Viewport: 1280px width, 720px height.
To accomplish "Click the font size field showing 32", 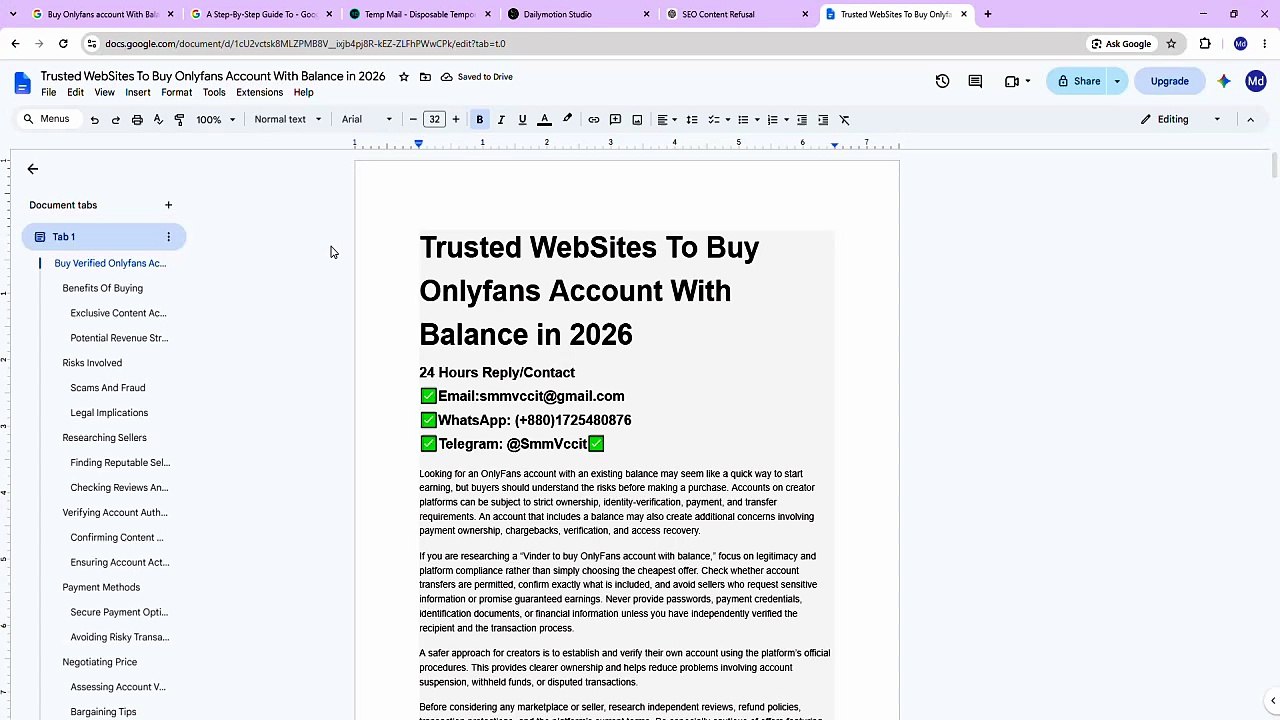I will [434, 120].
